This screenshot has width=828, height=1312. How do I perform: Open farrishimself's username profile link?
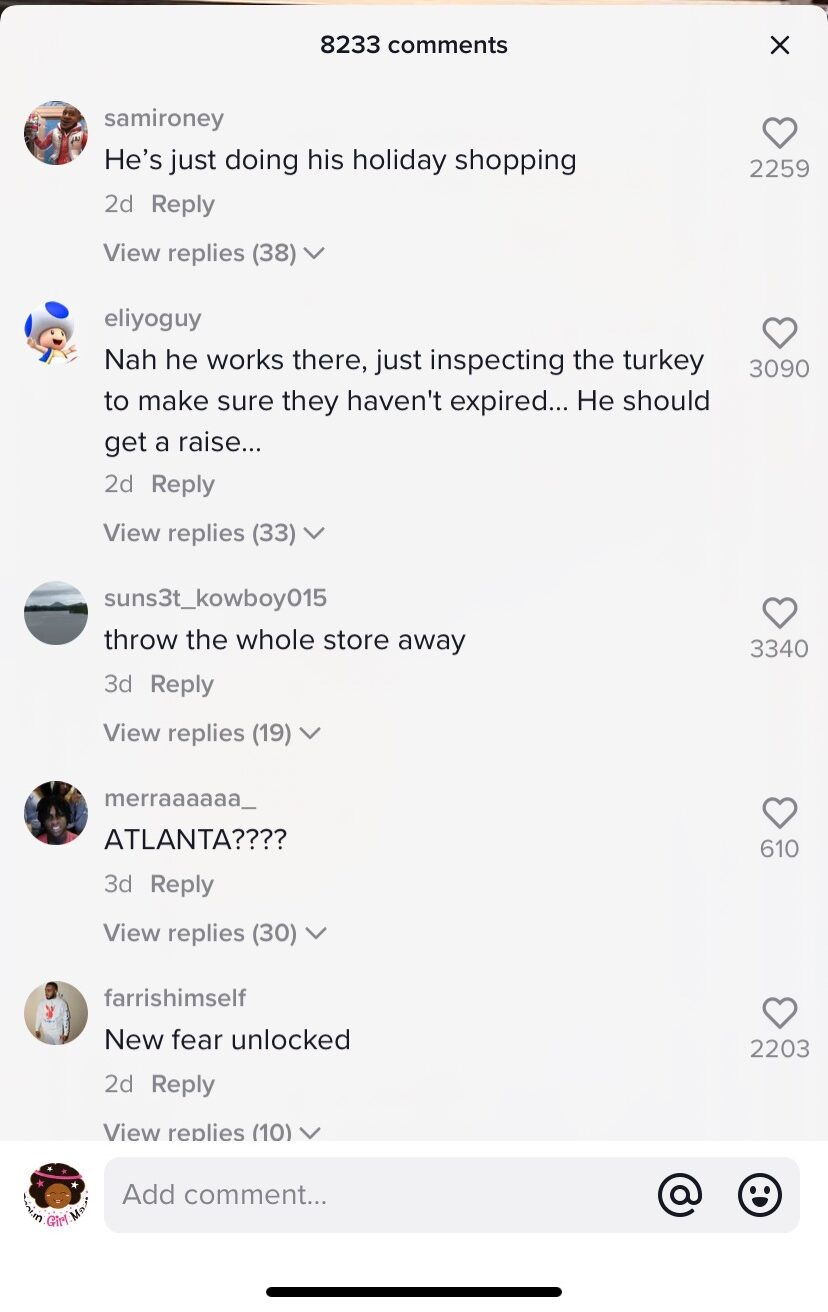click(x=175, y=998)
